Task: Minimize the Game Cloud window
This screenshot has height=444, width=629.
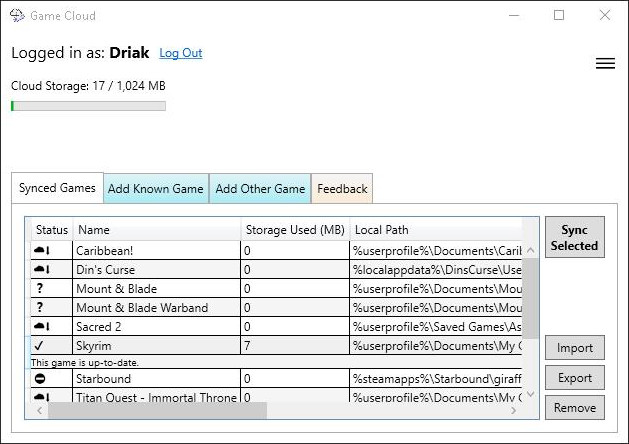Action: [514, 15]
